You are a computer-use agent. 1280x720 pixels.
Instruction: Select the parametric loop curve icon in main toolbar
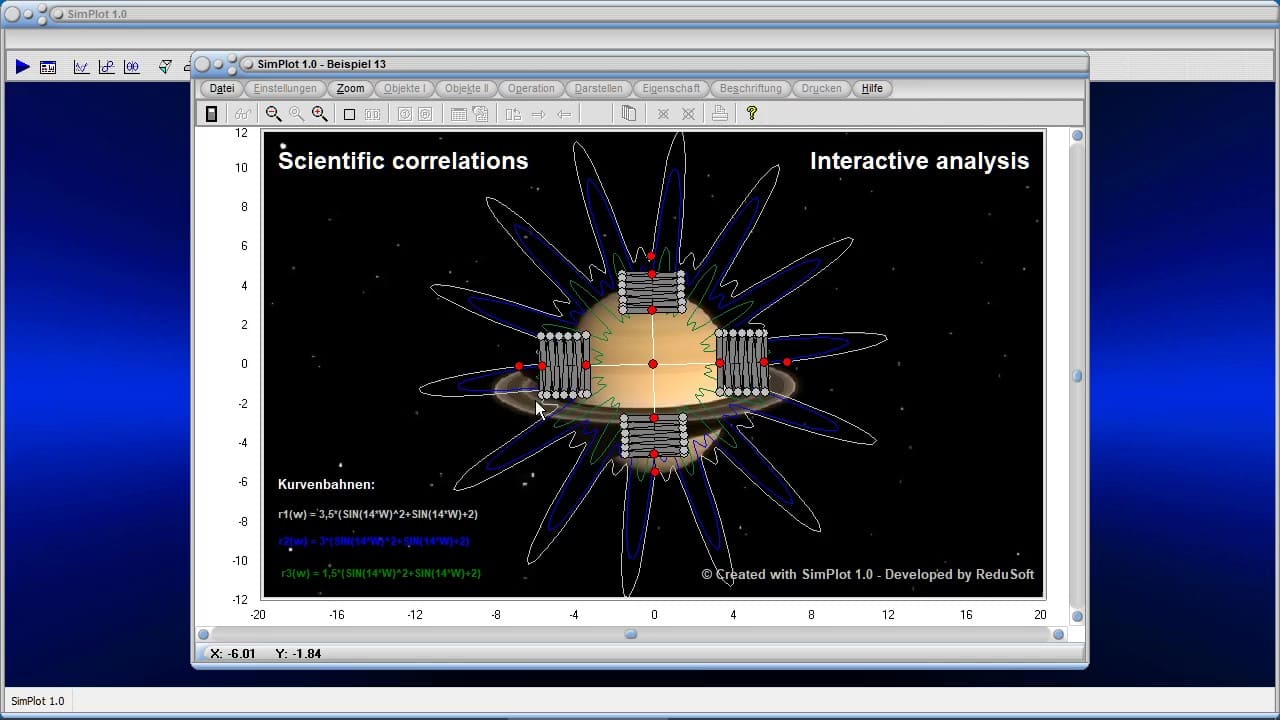(x=106, y=67)
